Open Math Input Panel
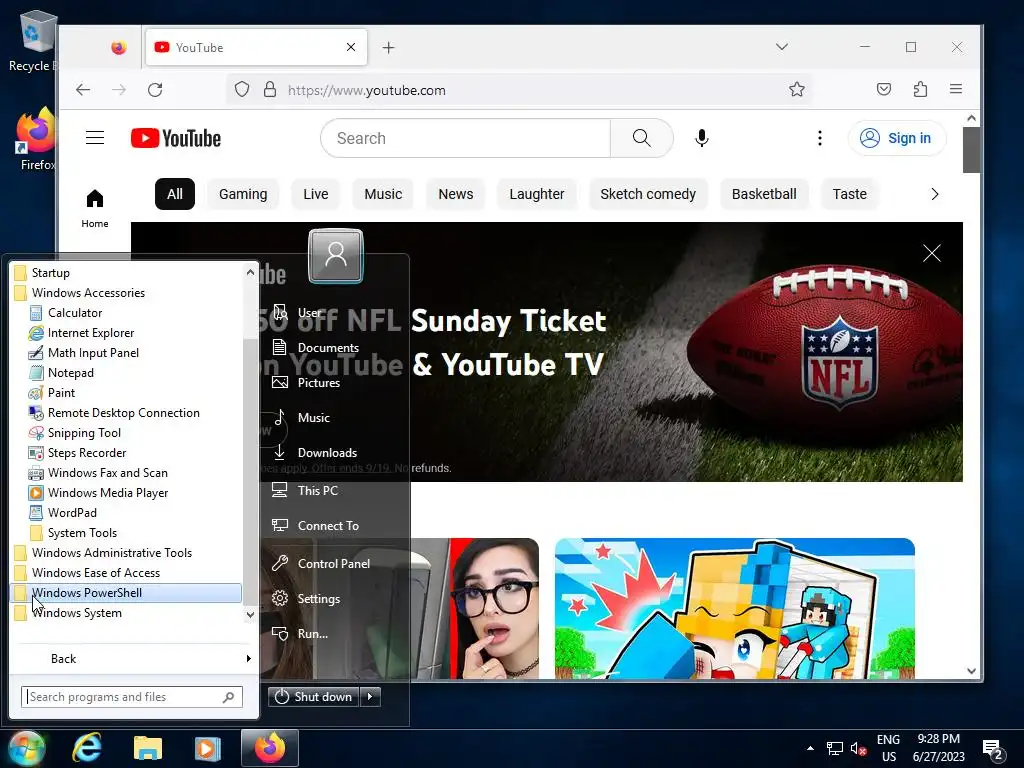This screenshot has height=768, width=1024. click(84, 353)
